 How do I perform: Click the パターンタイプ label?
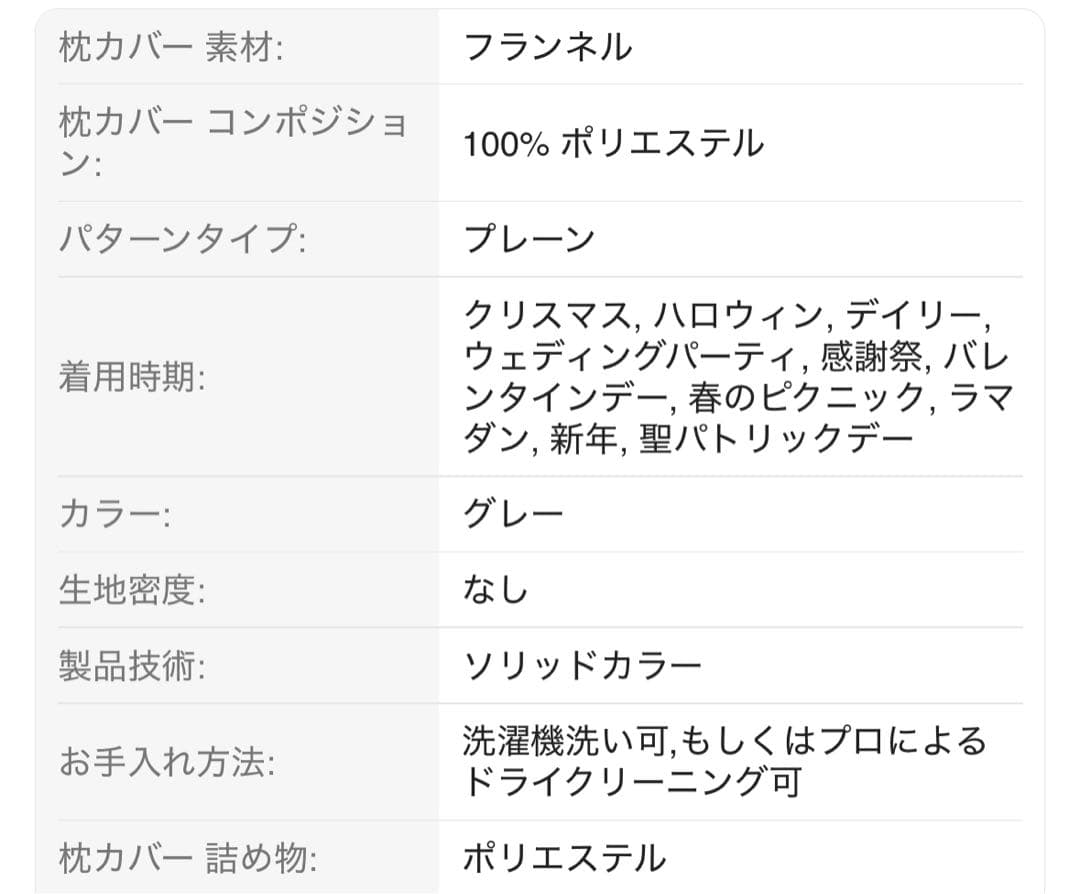coord(182,240)
